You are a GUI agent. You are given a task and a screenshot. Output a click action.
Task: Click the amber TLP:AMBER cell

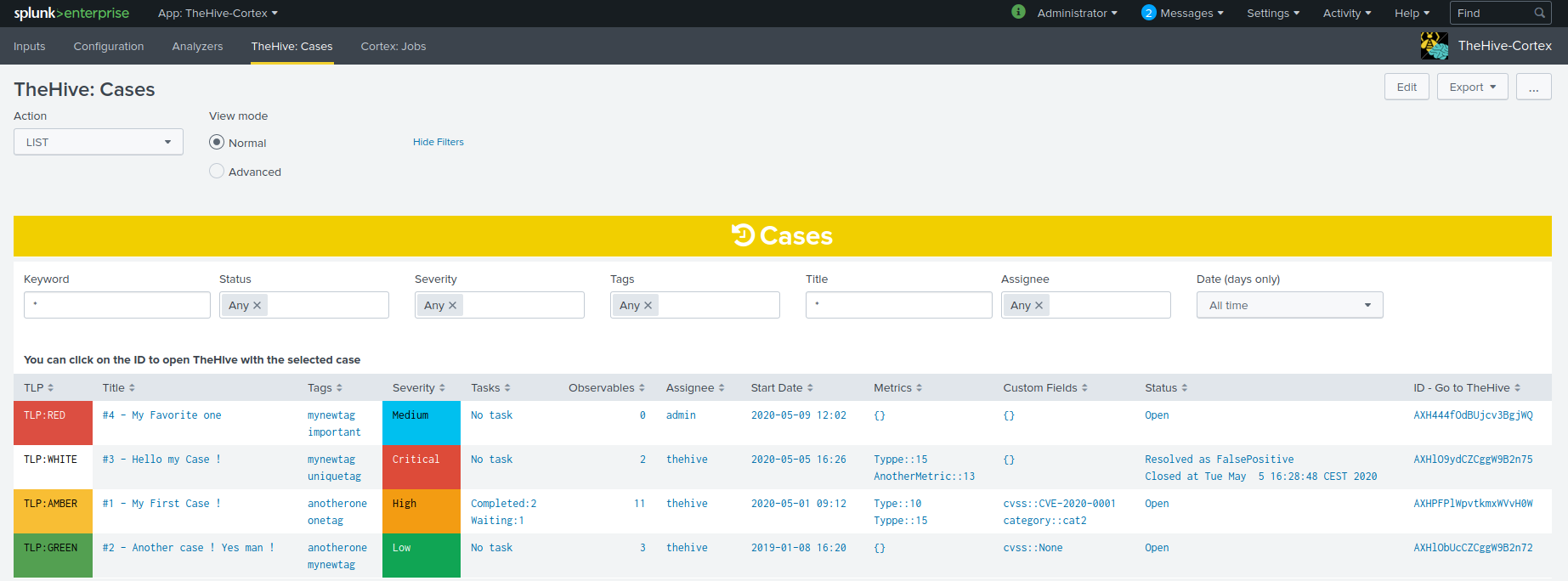pyautogui.click(x=53, y=511)
